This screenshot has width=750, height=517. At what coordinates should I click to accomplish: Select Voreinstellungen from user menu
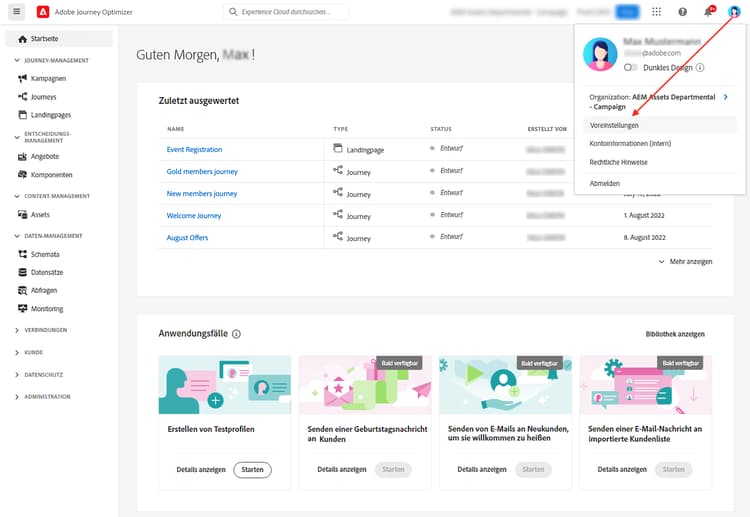[x=660, y=125]
